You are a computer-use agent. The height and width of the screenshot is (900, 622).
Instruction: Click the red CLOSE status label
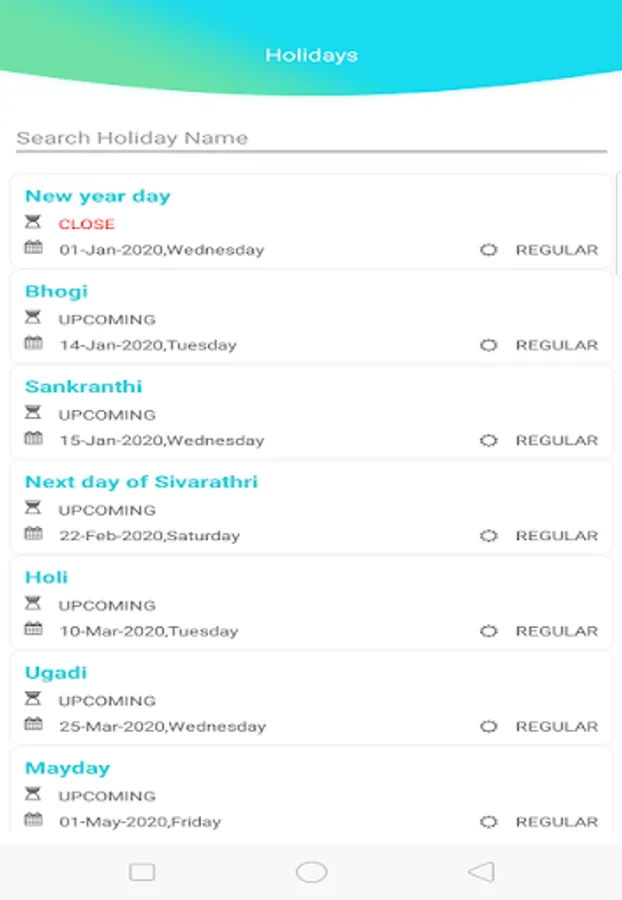coord(86,224)
